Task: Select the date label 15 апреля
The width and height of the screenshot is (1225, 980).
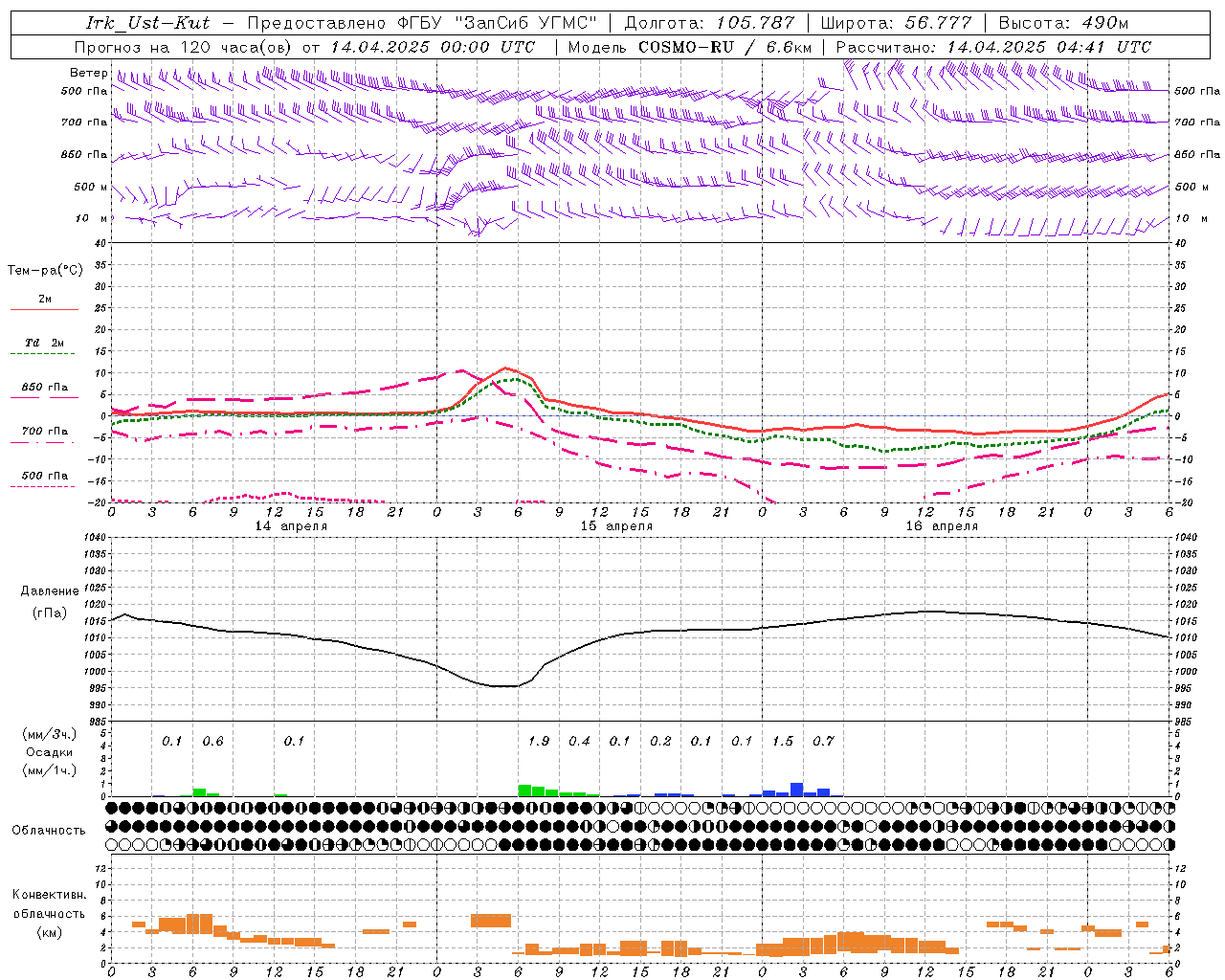Action: coord(616,526)
